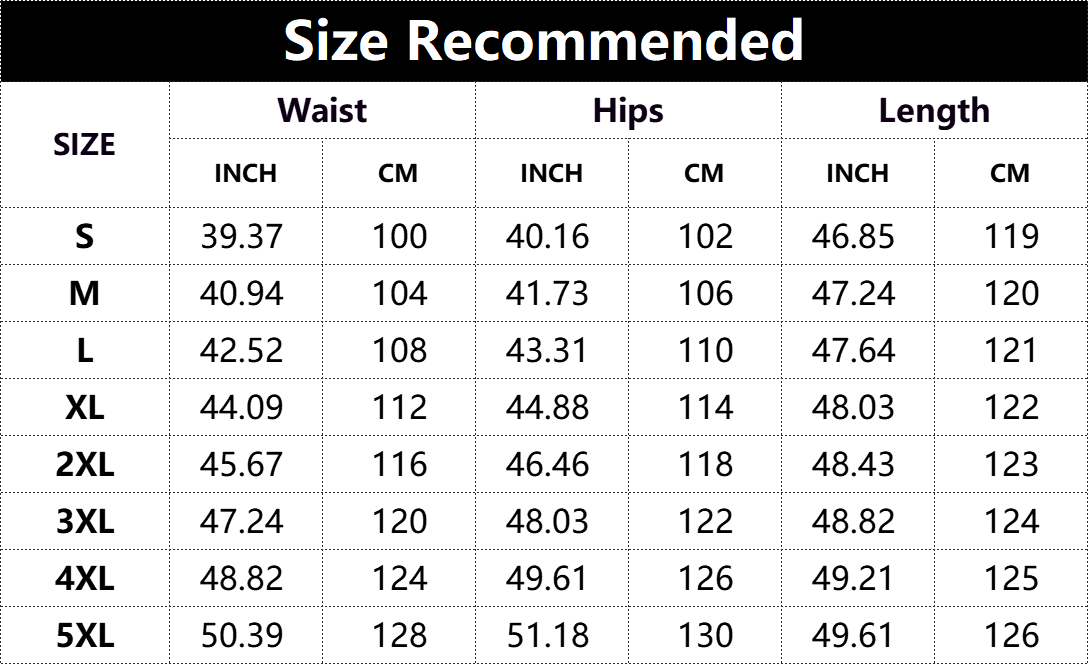Click waist cm value 112
Image resolution: width=1088 pixels, height=664 pixels.
click(x=400, y=407)
